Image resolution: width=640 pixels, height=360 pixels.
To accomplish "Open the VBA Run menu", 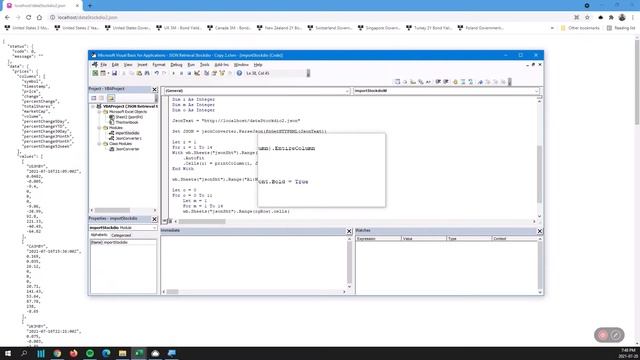I will point(191,64).
